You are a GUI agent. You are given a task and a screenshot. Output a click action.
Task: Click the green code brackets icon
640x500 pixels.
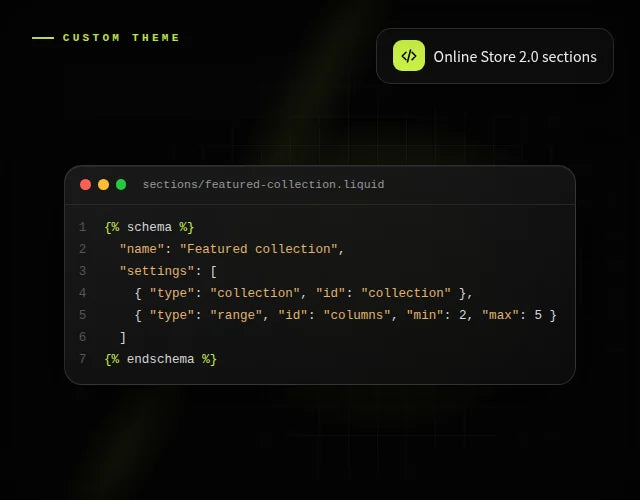409,56
